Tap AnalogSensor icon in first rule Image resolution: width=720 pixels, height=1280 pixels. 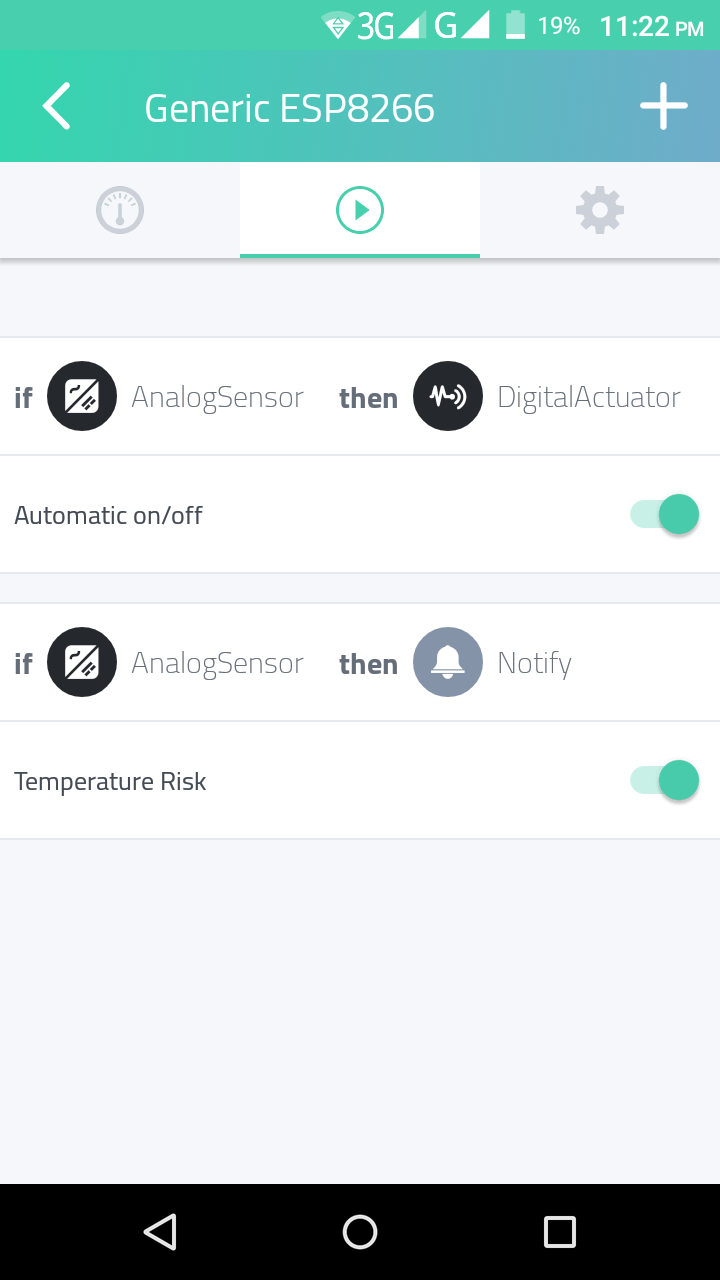pos(82,397)
